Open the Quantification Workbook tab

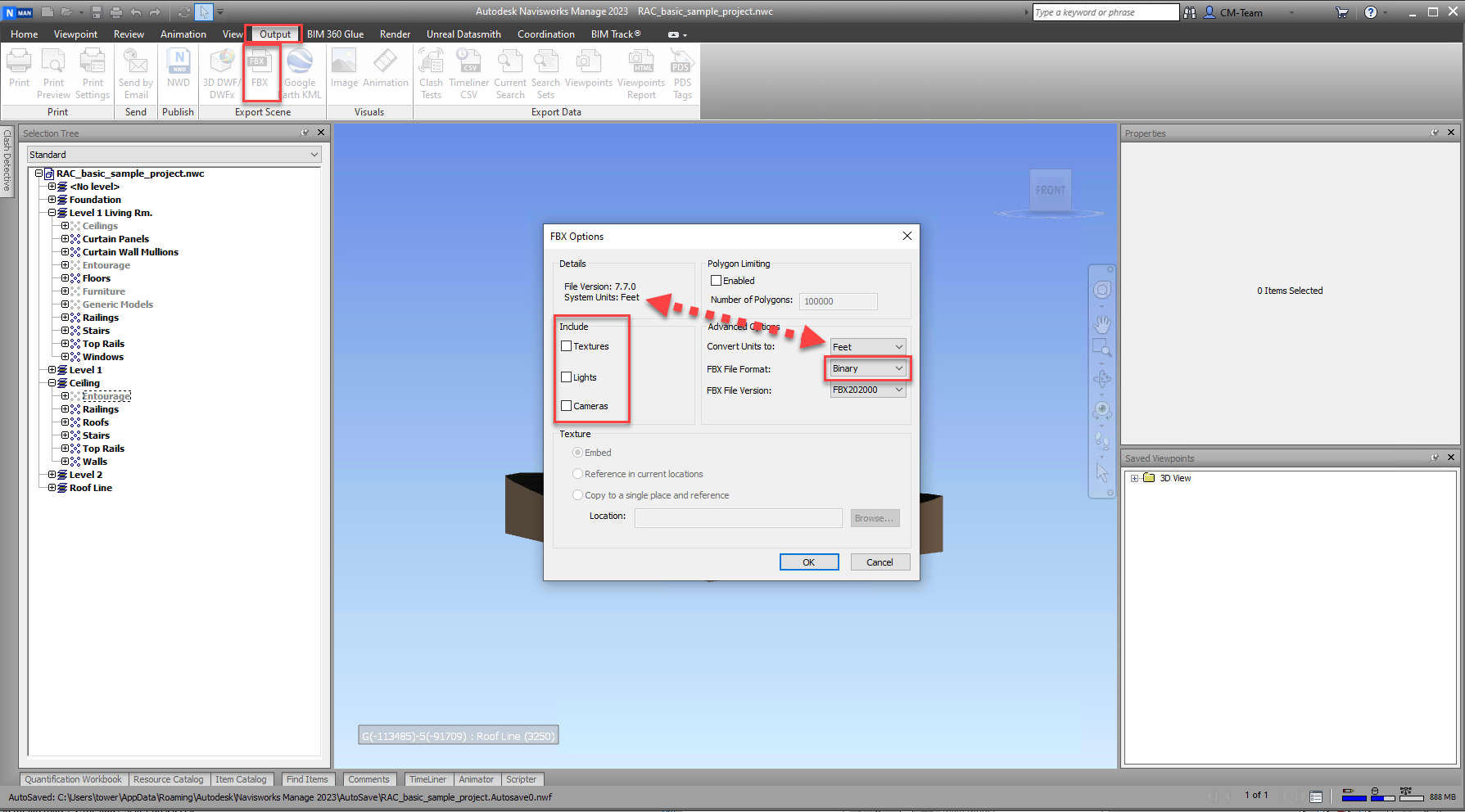point(73,779)
